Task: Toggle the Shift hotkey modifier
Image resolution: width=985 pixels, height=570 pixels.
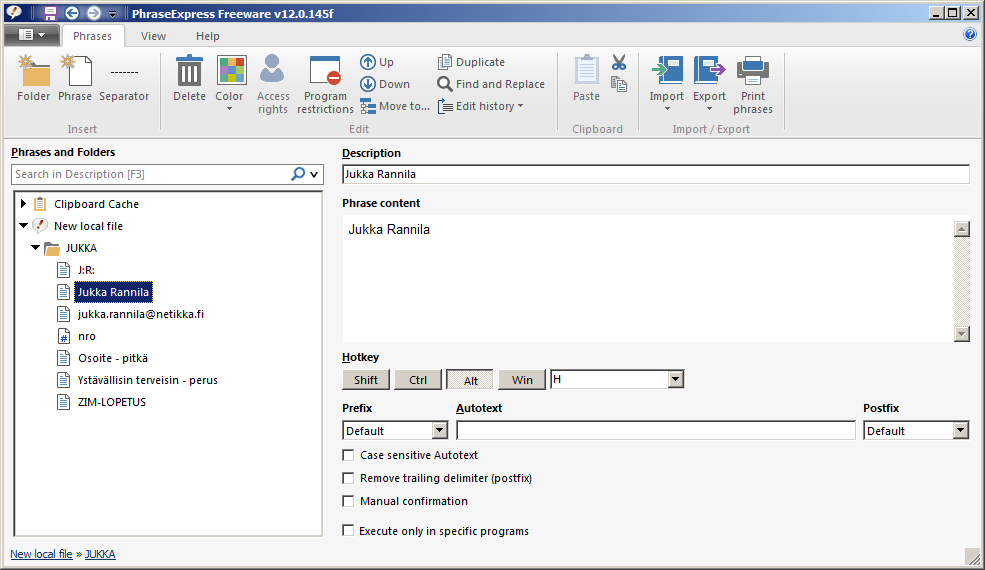Action: point(366,380)
